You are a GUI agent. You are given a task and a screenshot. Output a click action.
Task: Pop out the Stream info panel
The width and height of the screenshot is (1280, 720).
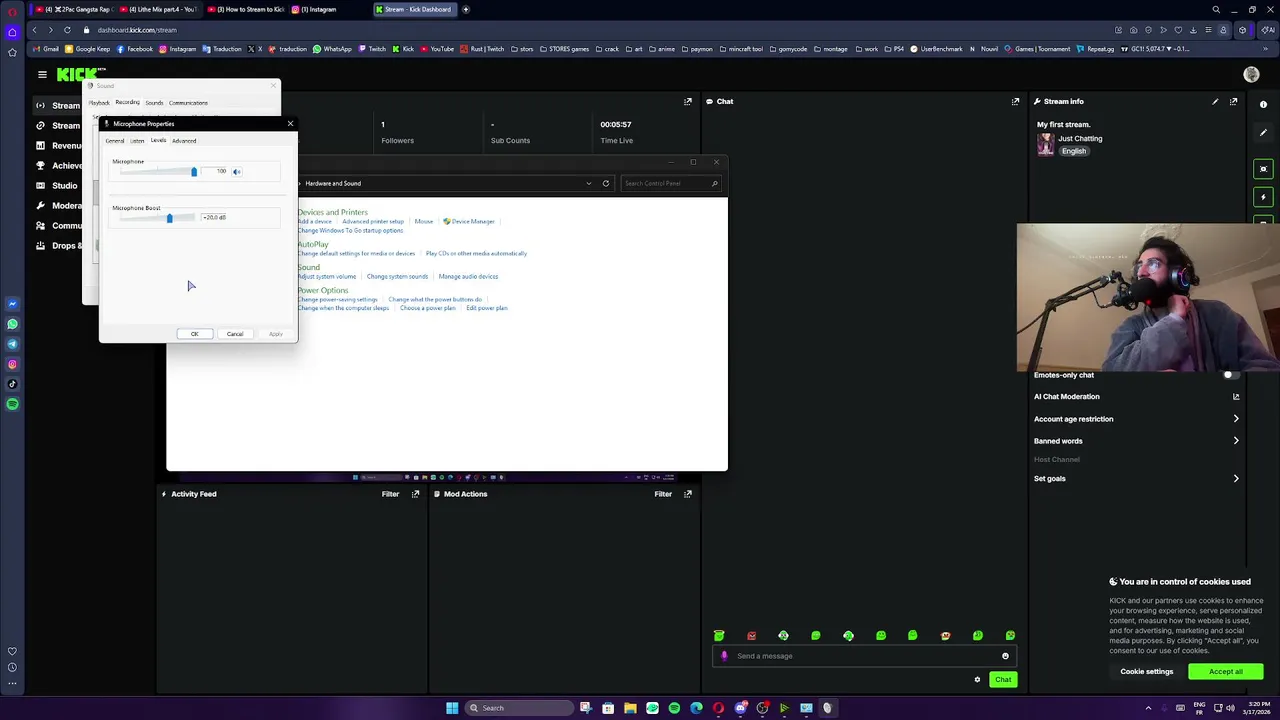click(1233, 101)
